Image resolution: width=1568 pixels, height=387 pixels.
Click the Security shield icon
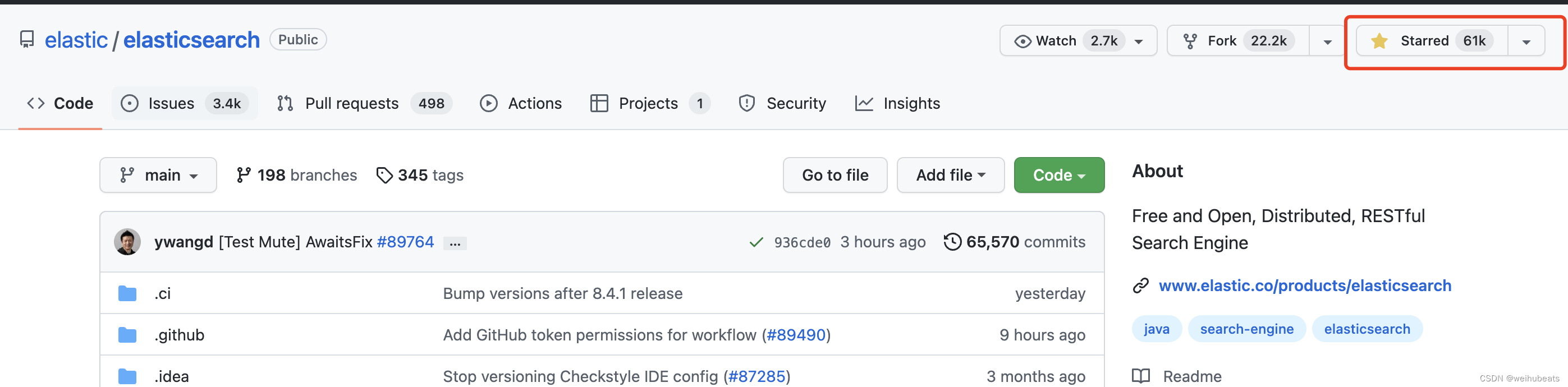pos(747,103)
